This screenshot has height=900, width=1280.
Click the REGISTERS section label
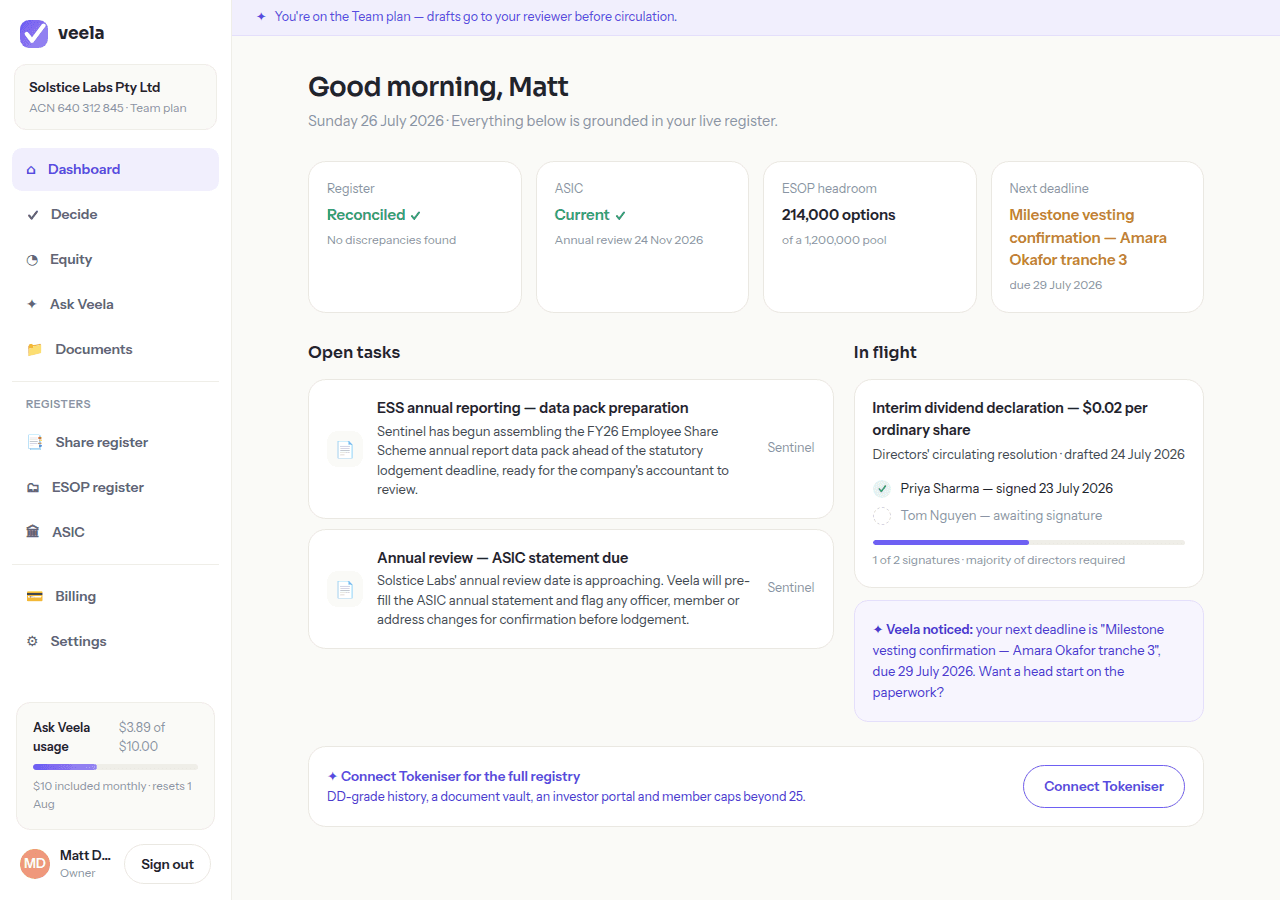tap(58, 404)
